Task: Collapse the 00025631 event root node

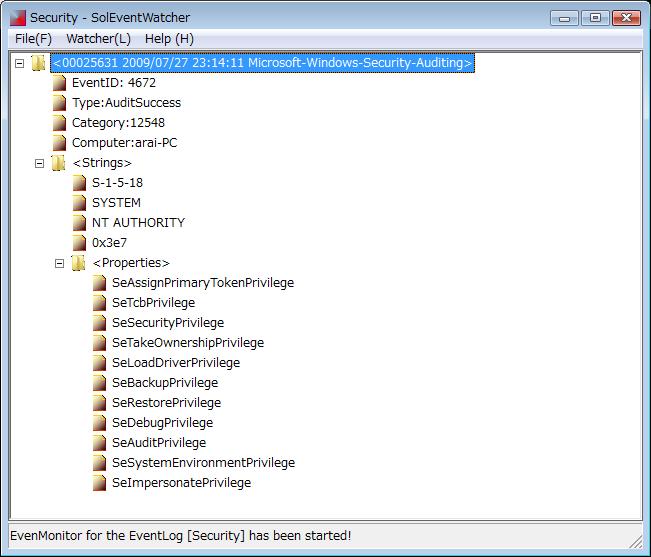Action: 20,64
